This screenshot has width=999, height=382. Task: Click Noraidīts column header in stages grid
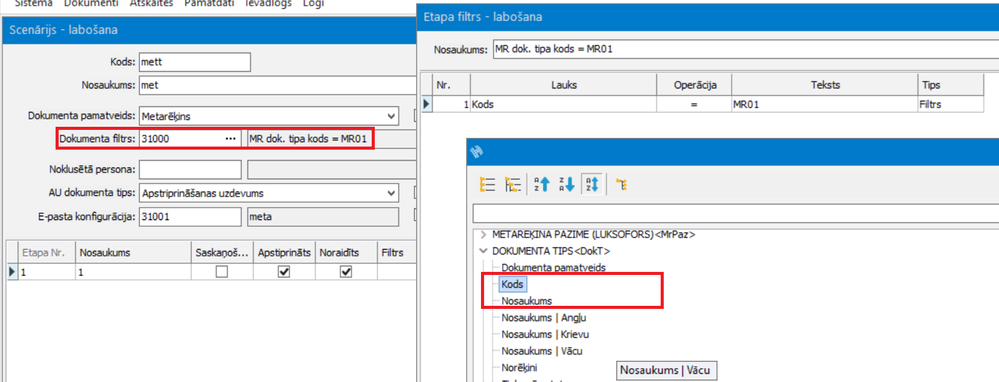(x=346, y=252)
